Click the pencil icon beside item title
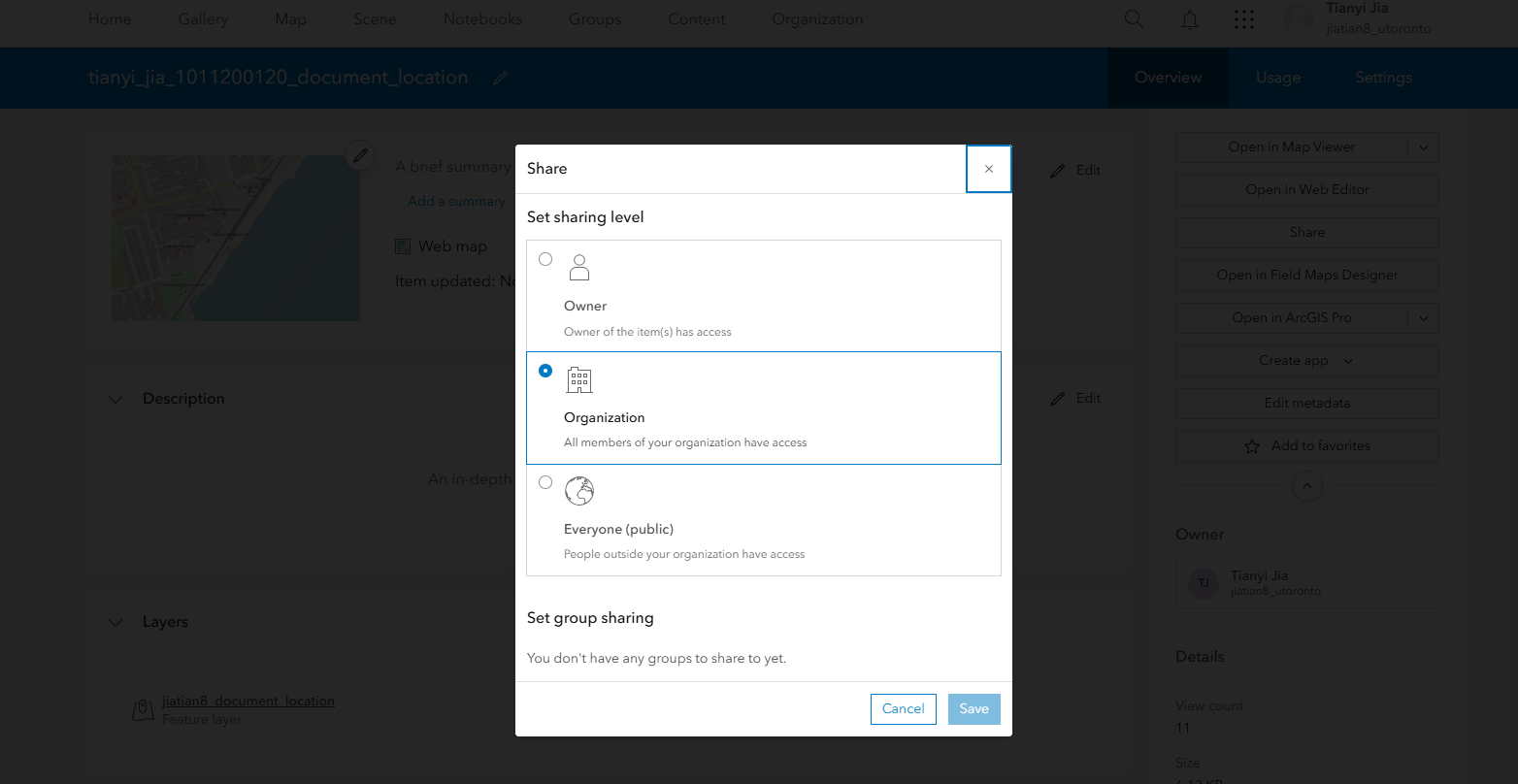 point(501,78)
